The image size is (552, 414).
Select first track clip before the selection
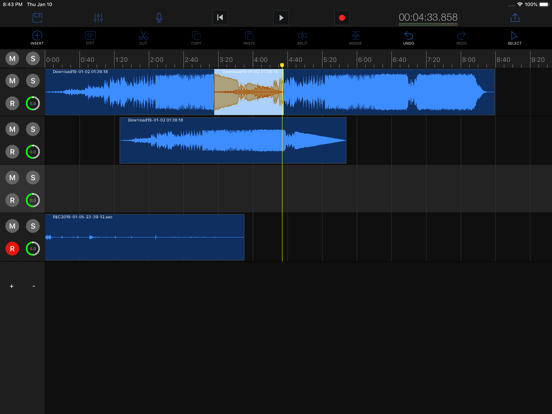pos(130,92)
